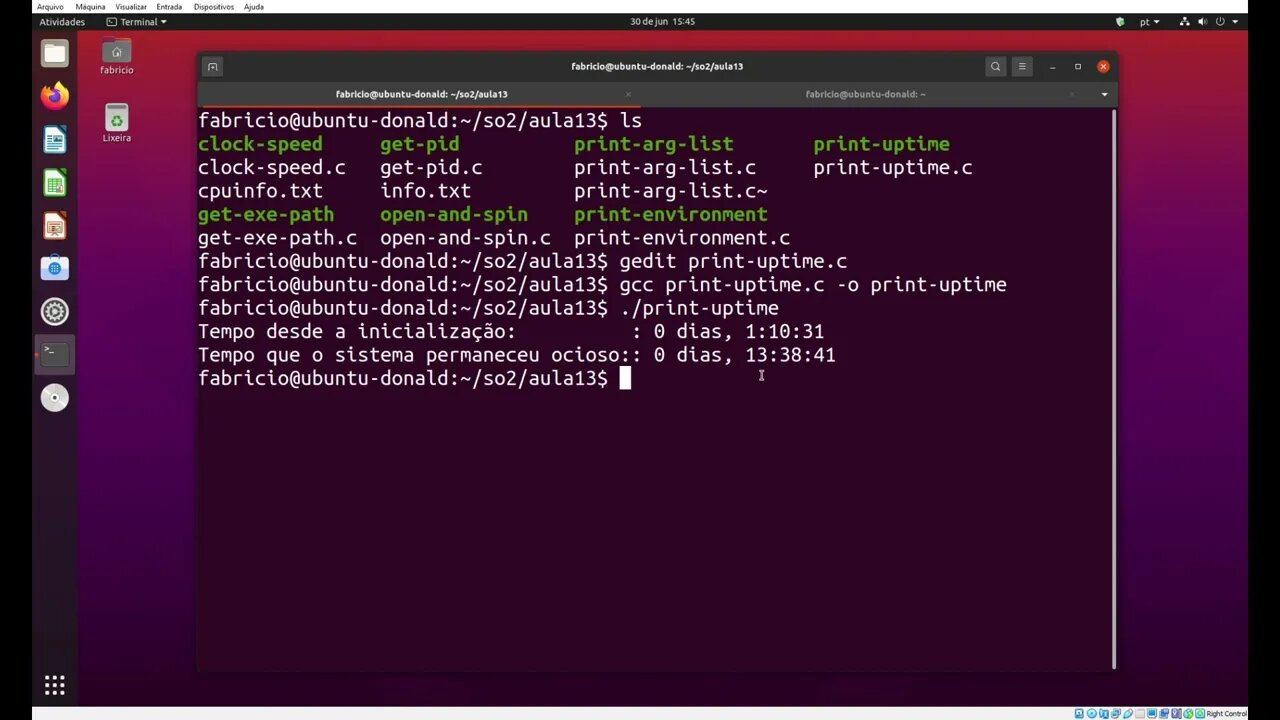
Task: Switch to the second fabricio@ubuntu-donald: ~ tab
Action: 865,94
